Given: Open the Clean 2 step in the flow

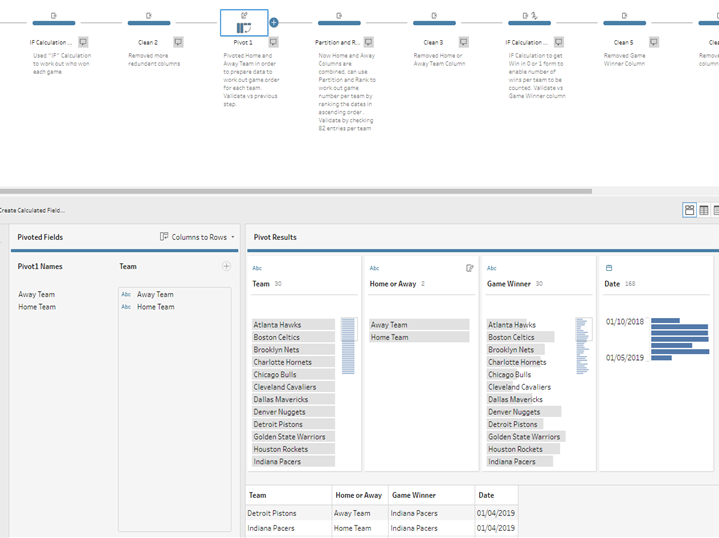Looking at the screenshot, I should (149, 22).
